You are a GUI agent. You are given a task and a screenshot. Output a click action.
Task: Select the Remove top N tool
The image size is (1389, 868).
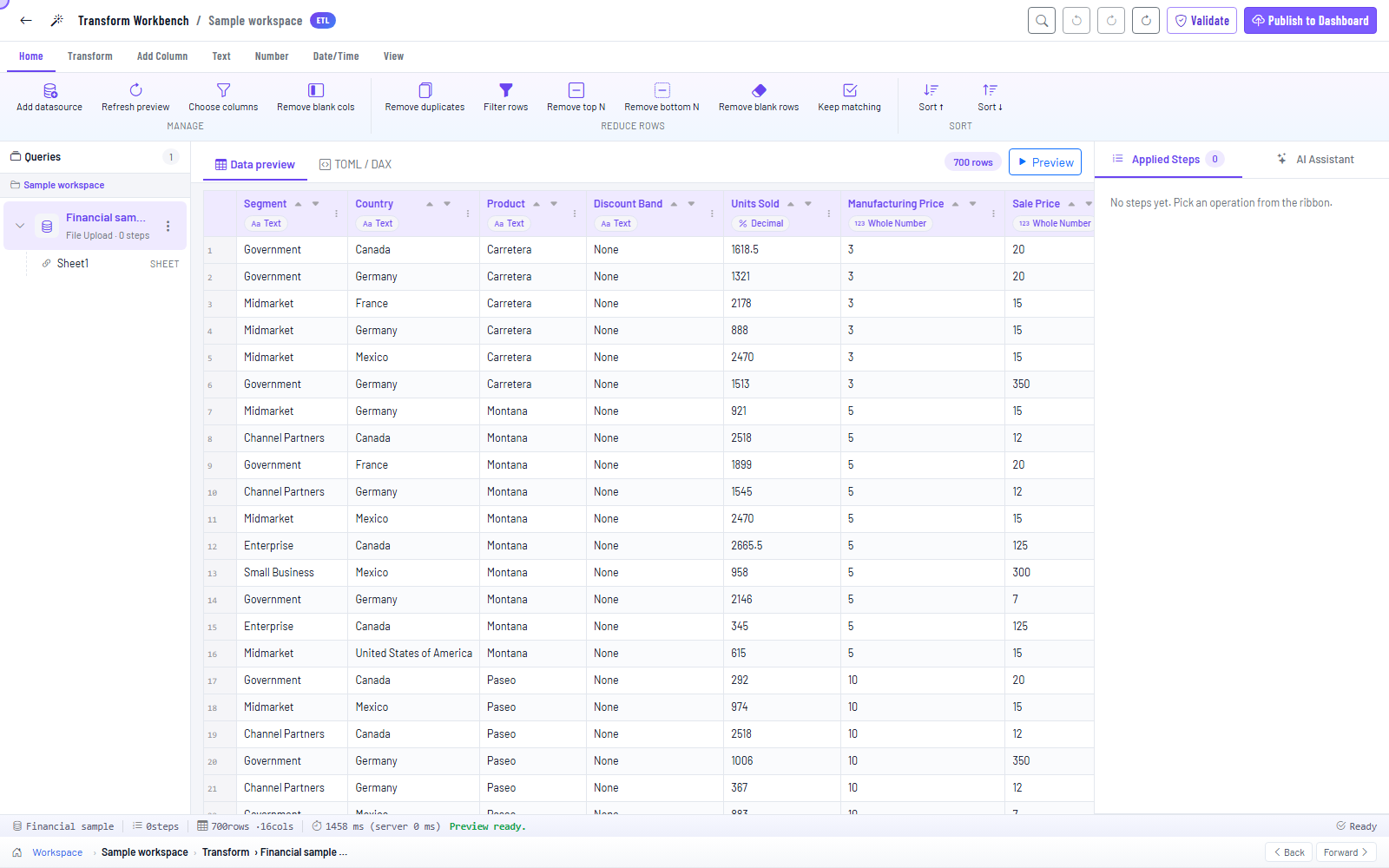[x=576, y=97]
